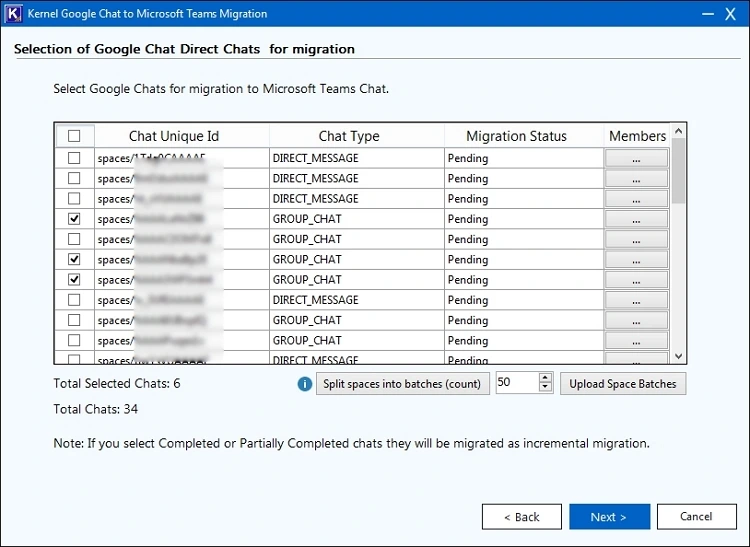750x547 pixels.
Task: Check the first DIRECT_MESSAGE row's checkbox
Action: [x=74, y=158]
